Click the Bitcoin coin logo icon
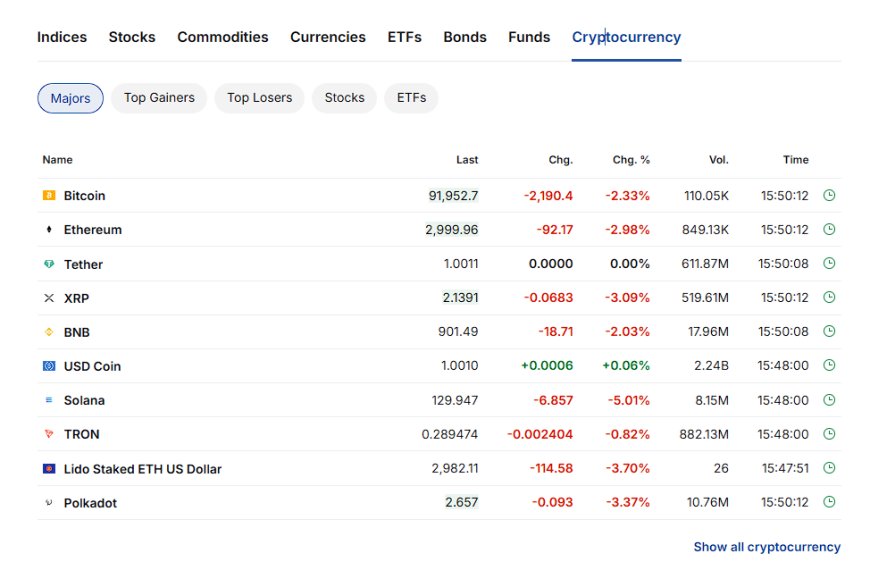This screenshot has height=587, width=870. pos(49,195)
